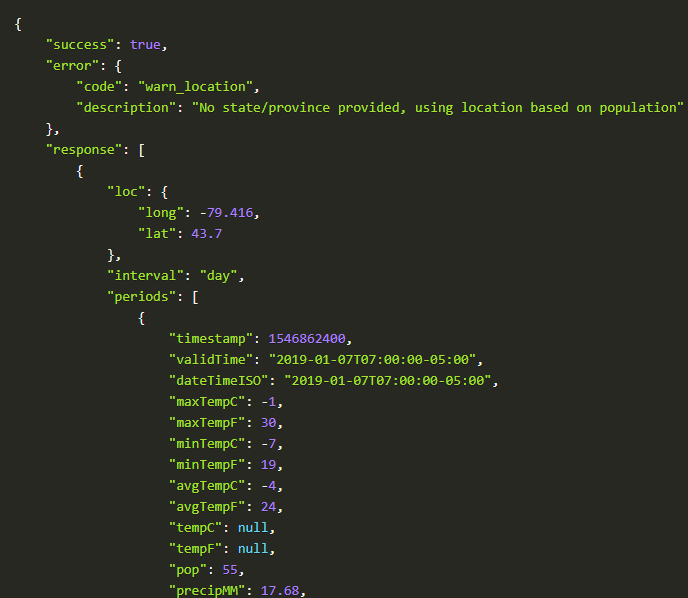Click the "avgTempF" key
This screenshot has height=598, width=688.
point(207,507)
